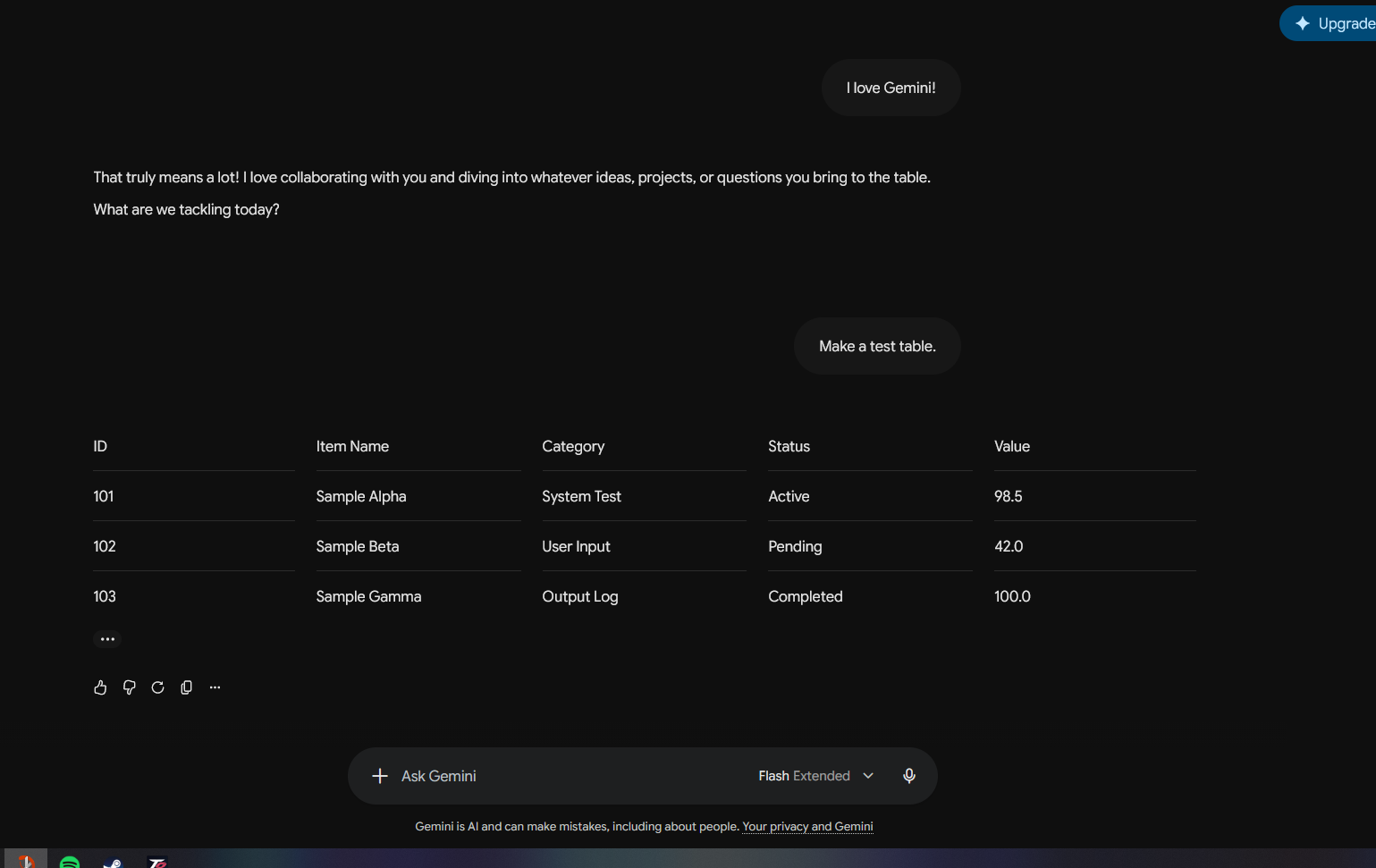Screen dimensions: 1376x868
Task: Click the Upgrade button
Action: pyautogui.click(x=1330, y=23)
